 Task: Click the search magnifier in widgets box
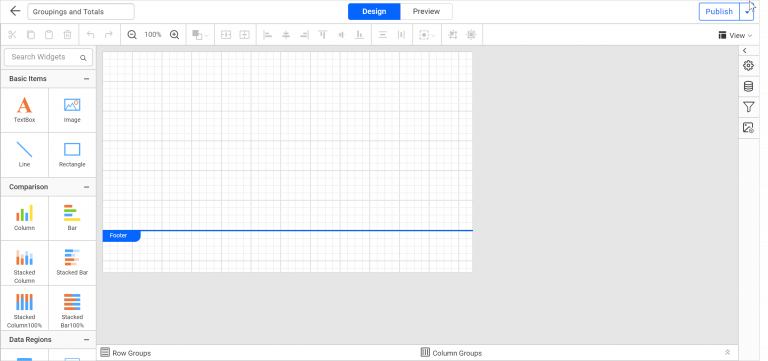point(83,58)
